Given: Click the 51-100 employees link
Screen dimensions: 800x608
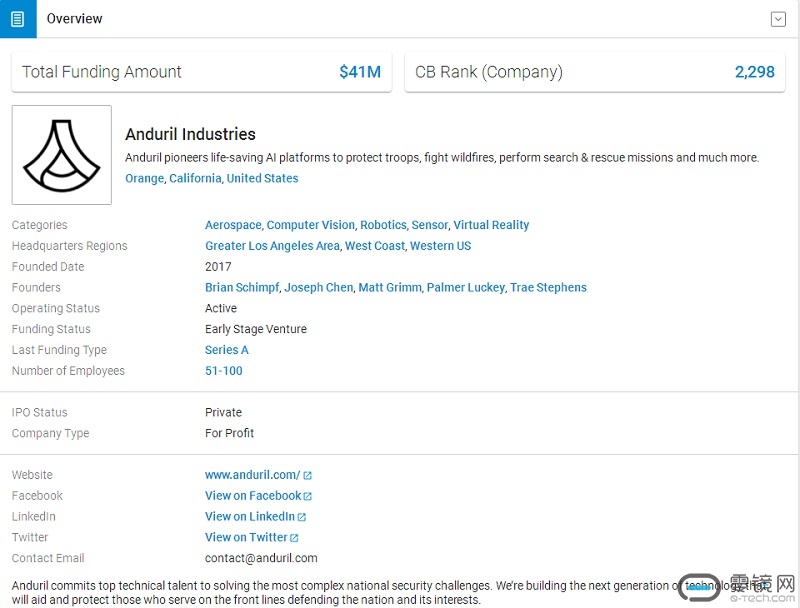Looking at the screenshot, I should coord(224,371).
